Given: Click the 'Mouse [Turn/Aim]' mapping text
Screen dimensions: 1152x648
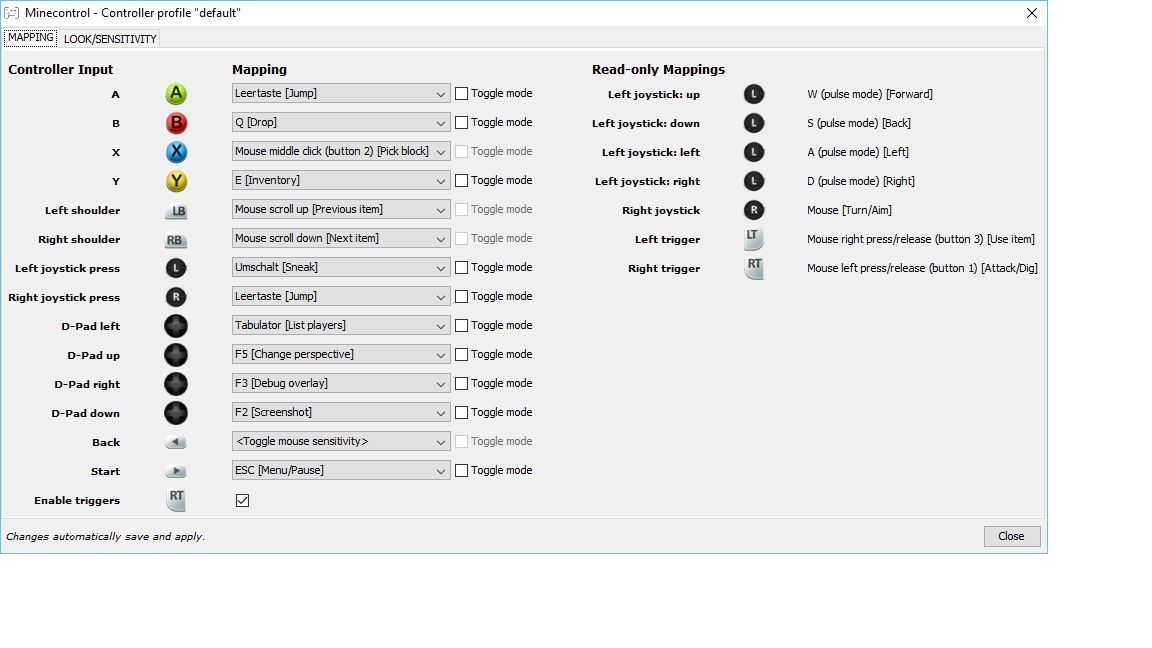Looking at the screenshot, I should [849, 210].
